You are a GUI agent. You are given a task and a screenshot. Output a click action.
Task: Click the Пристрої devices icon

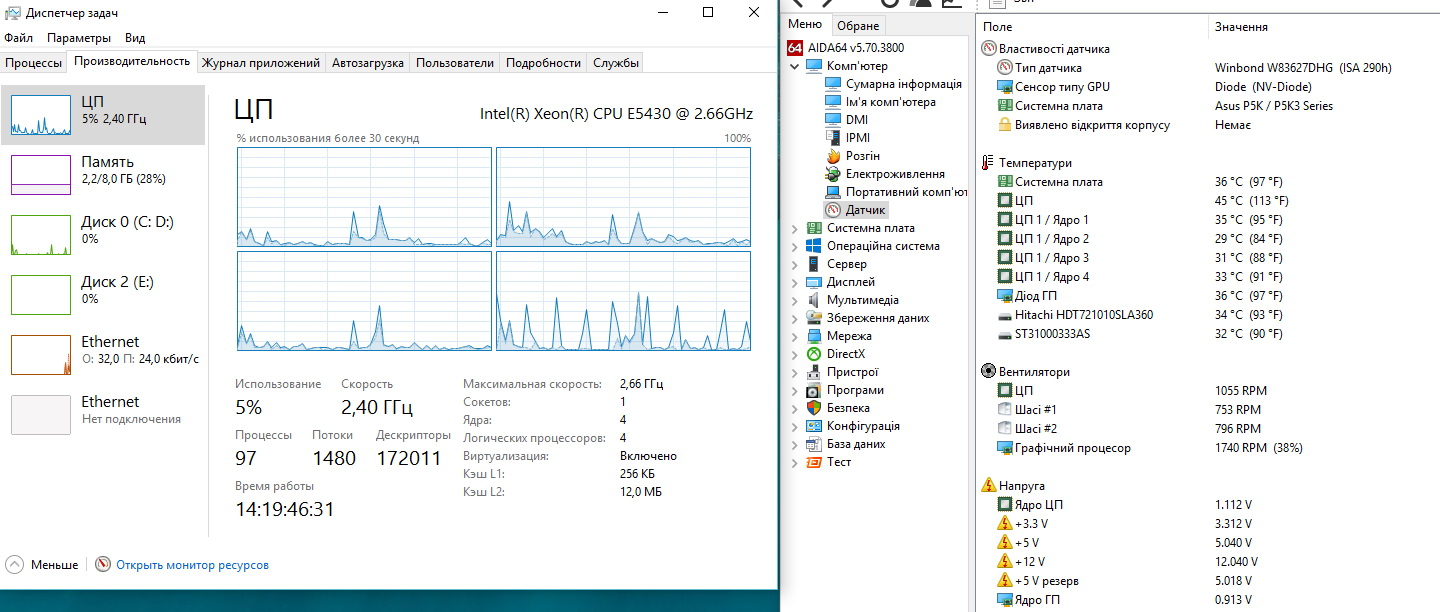(813, 372)
